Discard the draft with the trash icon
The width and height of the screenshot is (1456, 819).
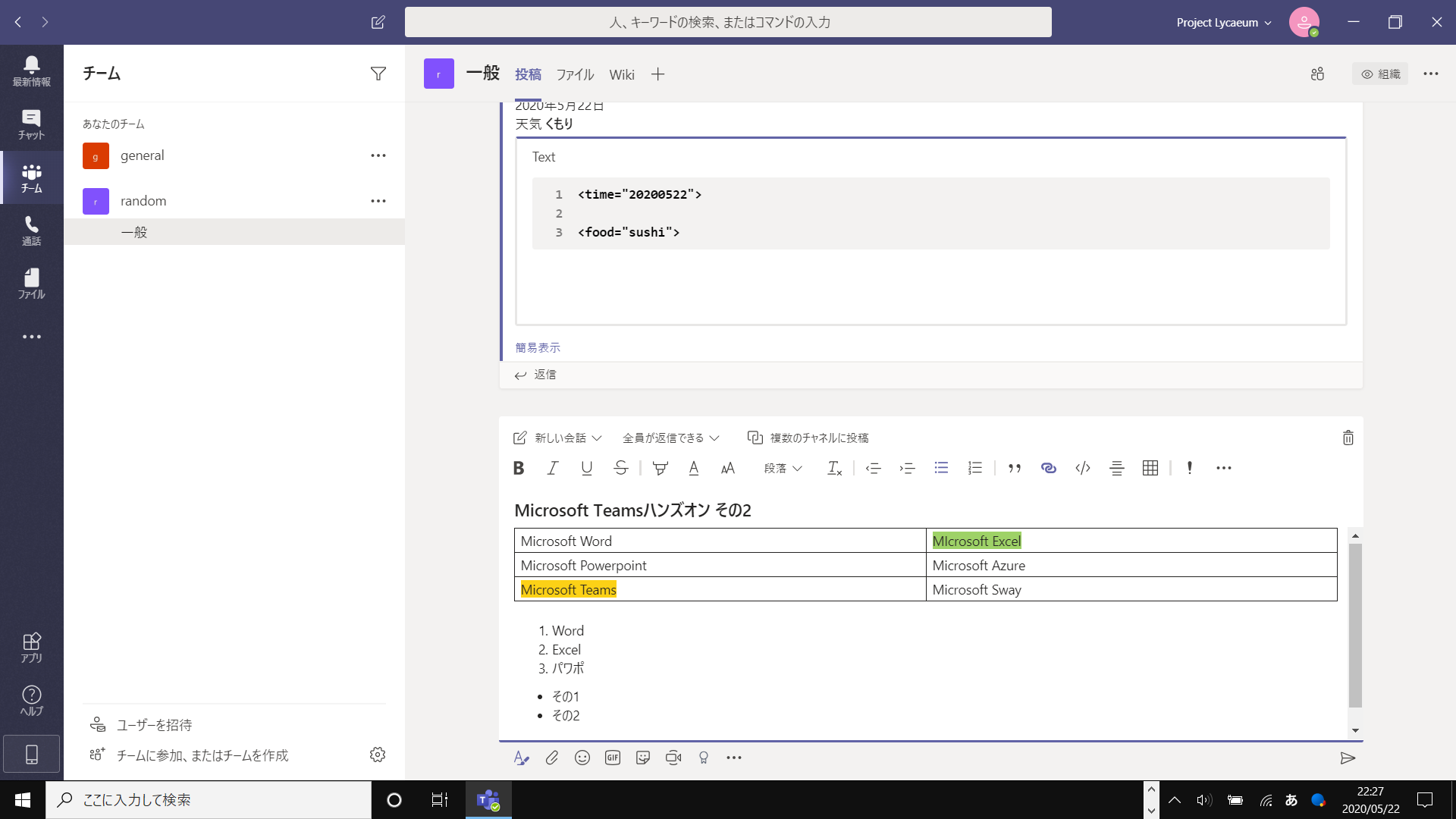[1348, 438]
